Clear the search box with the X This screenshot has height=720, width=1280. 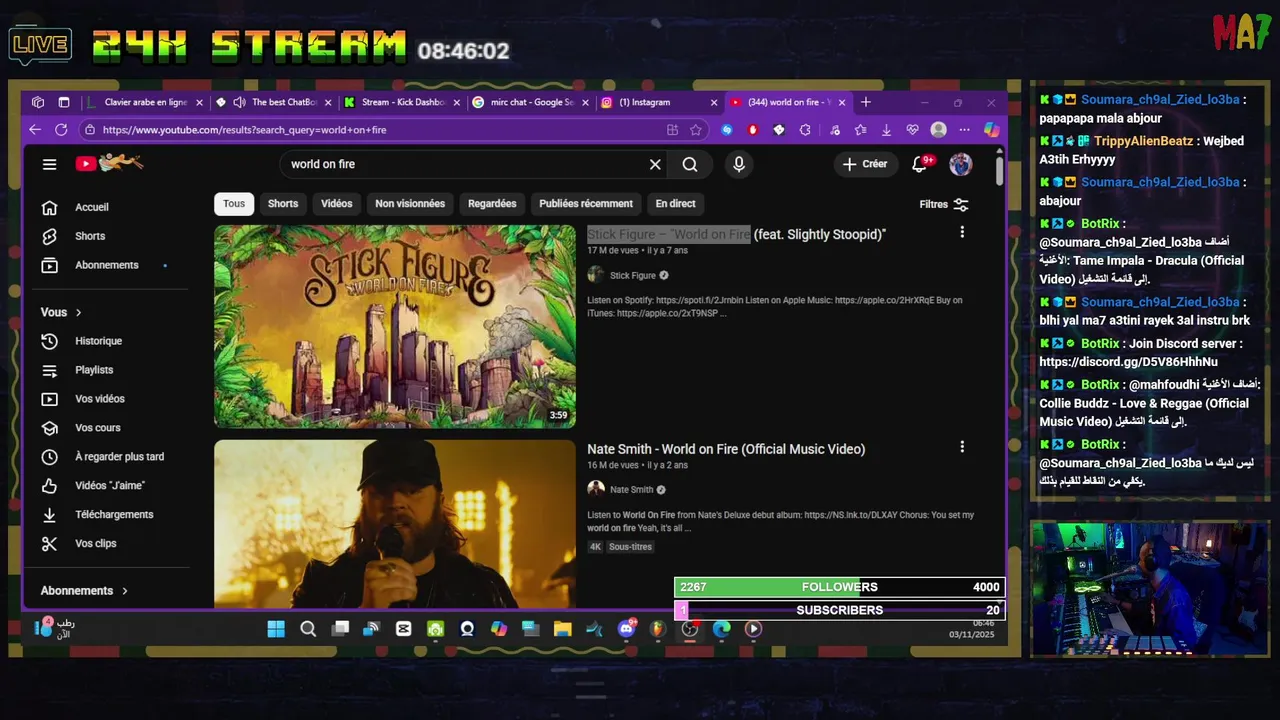coord(655,164)
